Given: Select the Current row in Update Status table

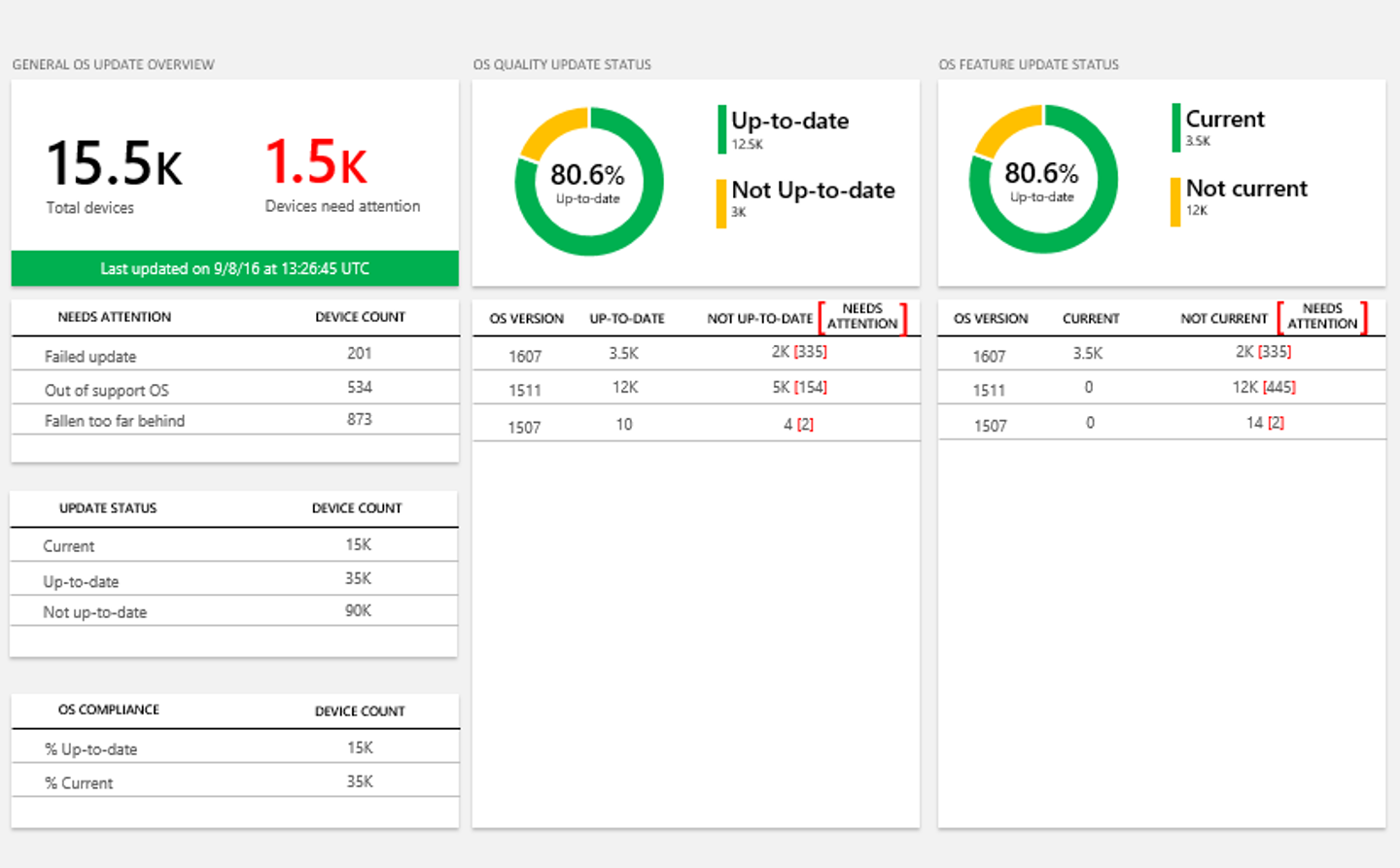Looking at the screenshot, I should tap(234, 545).
